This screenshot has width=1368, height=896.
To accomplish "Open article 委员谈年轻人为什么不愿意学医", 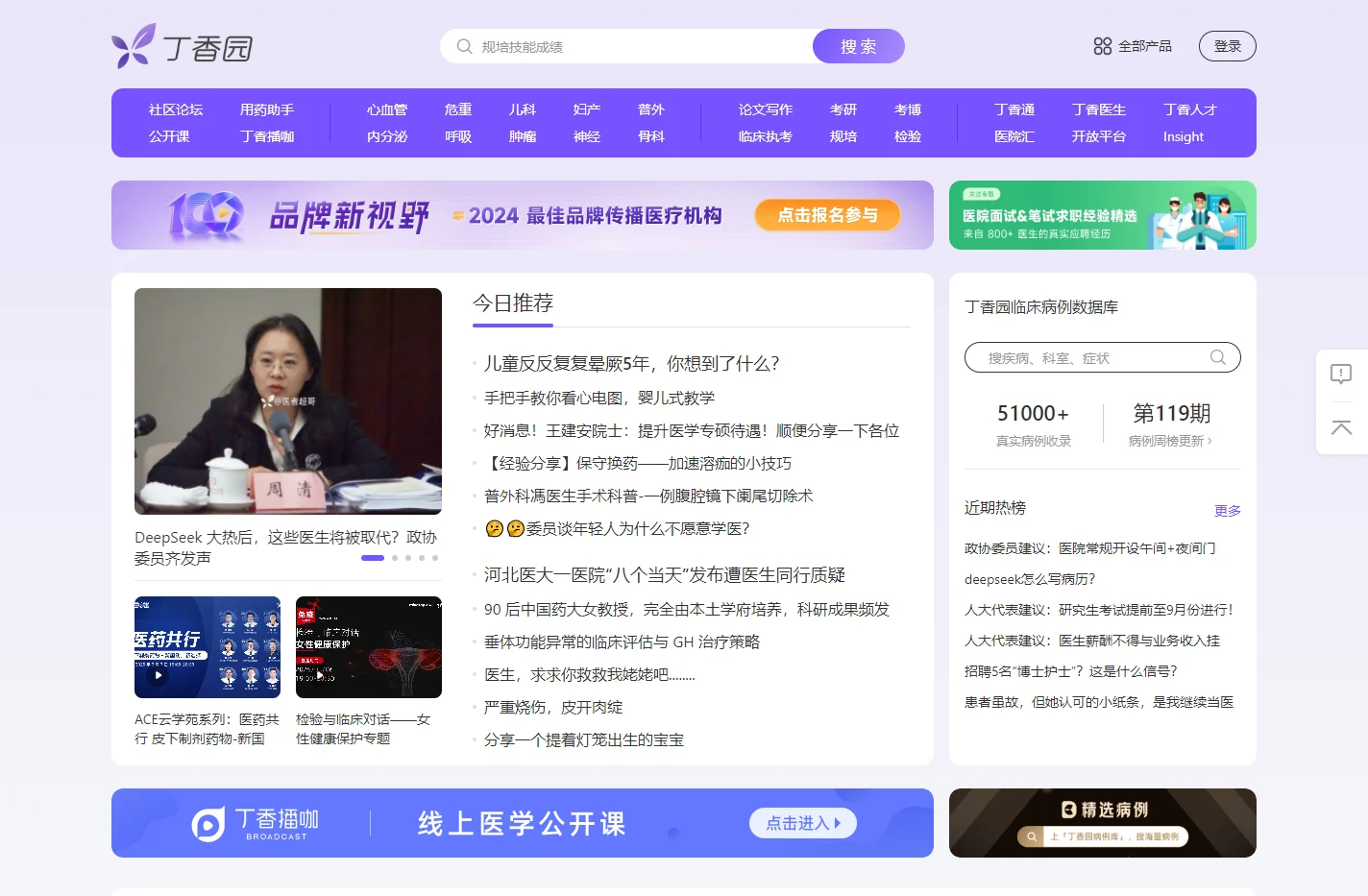I will coord(618,528).
